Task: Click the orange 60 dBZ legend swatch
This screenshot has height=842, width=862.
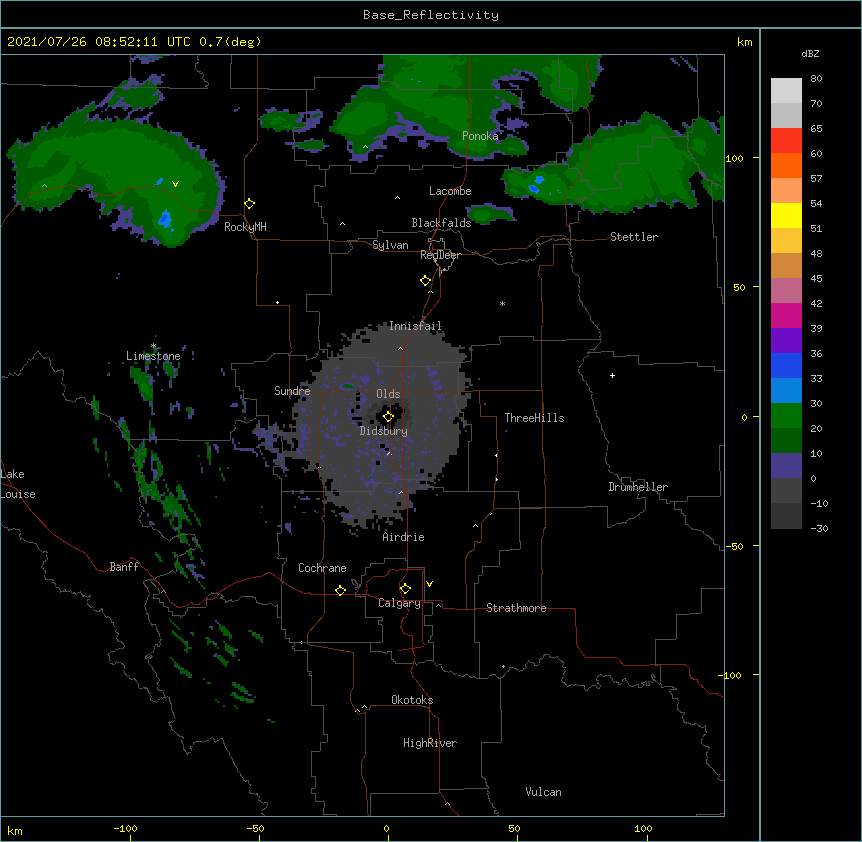Action: tap(786, 166)
